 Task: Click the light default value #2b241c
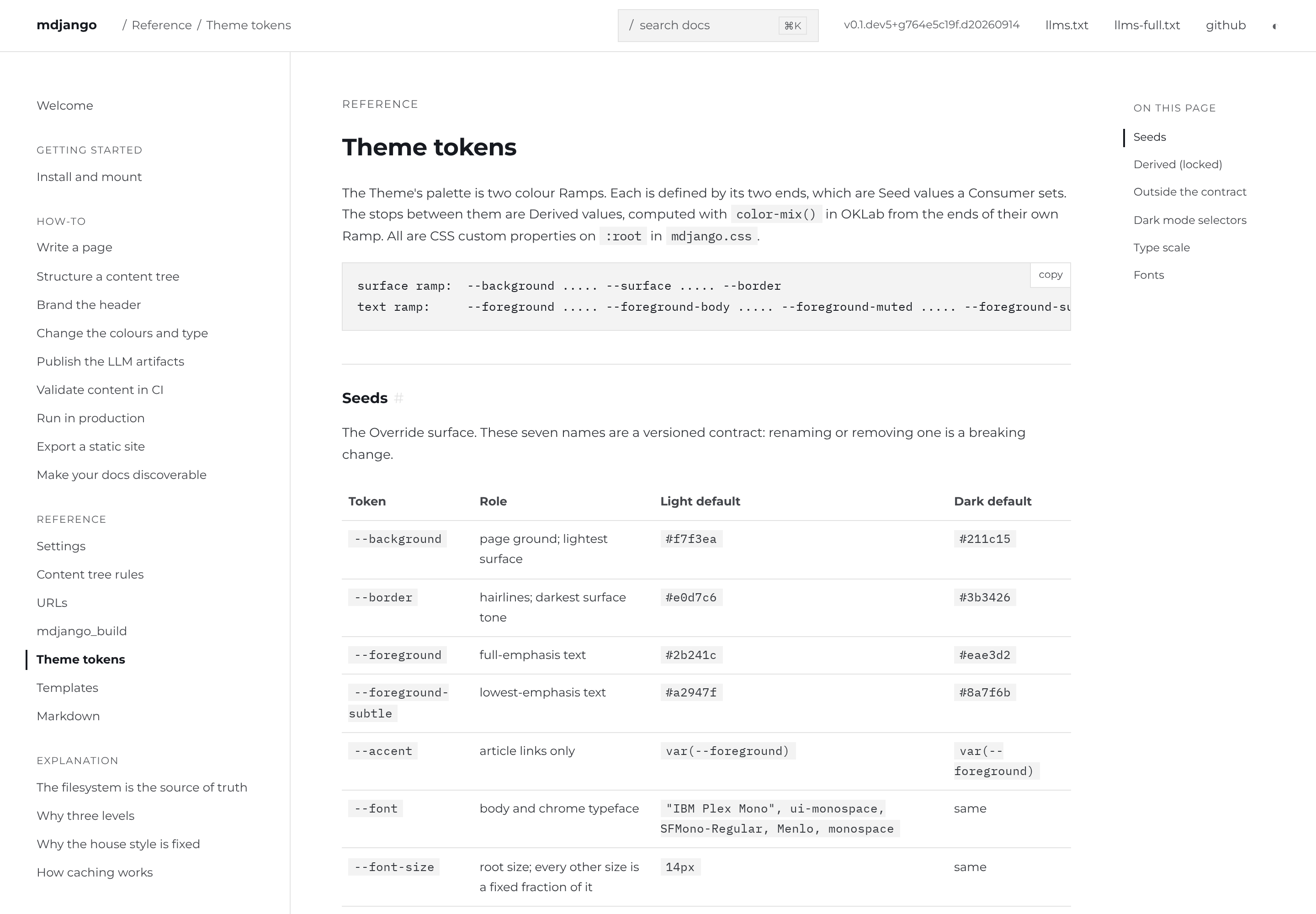(691, 655)
